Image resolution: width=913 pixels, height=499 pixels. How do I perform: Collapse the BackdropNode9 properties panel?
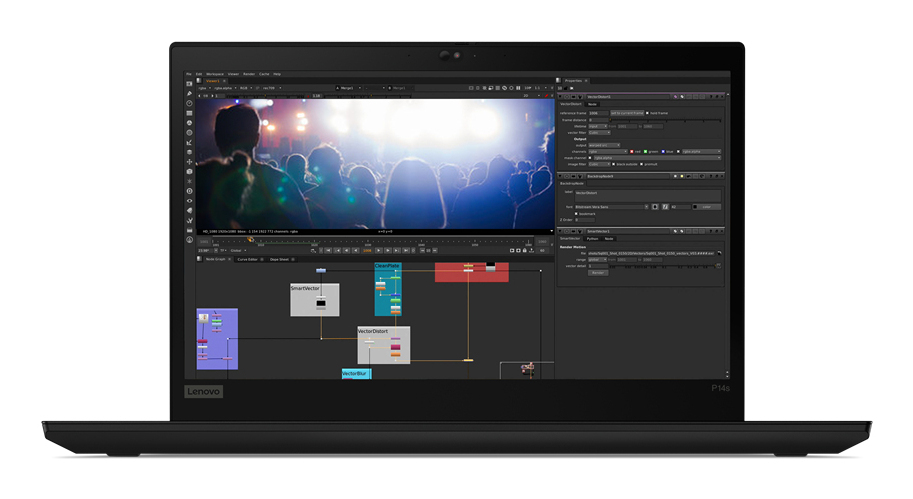pos(560,176)
